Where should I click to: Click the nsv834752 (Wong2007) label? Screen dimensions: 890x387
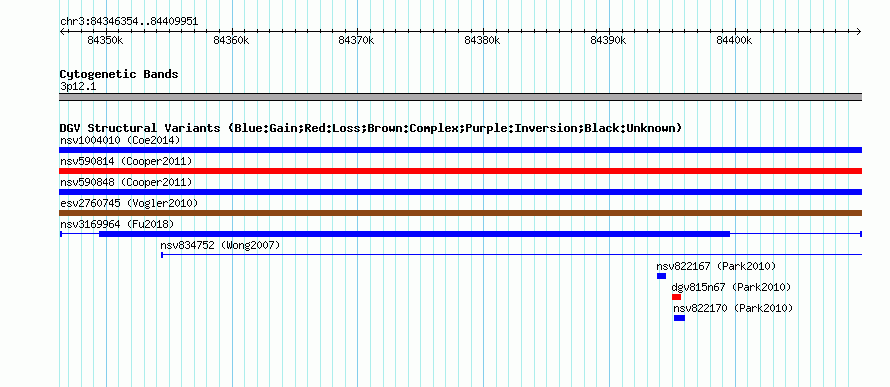[220, 245]
